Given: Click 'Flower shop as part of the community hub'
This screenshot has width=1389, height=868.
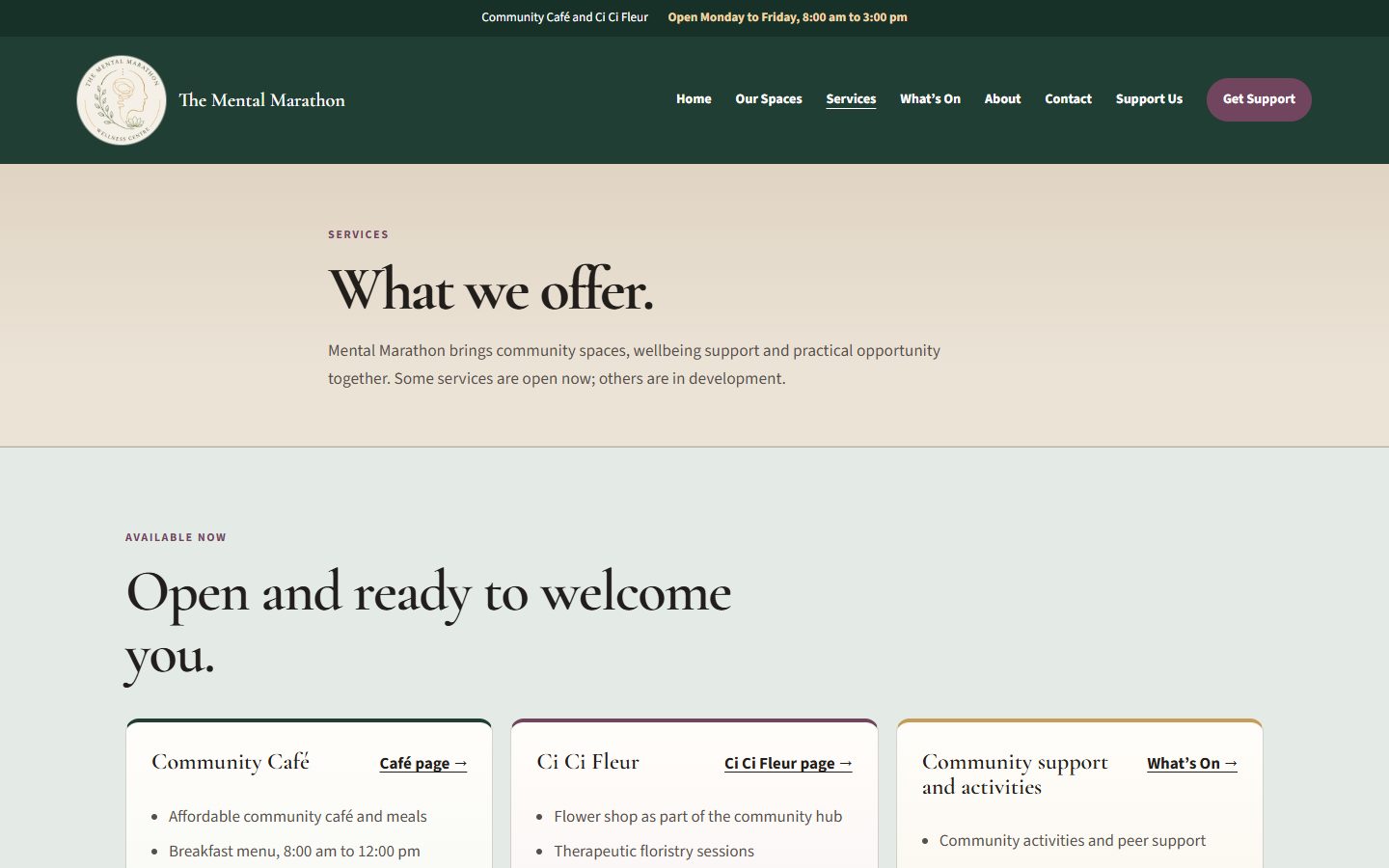Looking at the screenshot, I should 697,817.
